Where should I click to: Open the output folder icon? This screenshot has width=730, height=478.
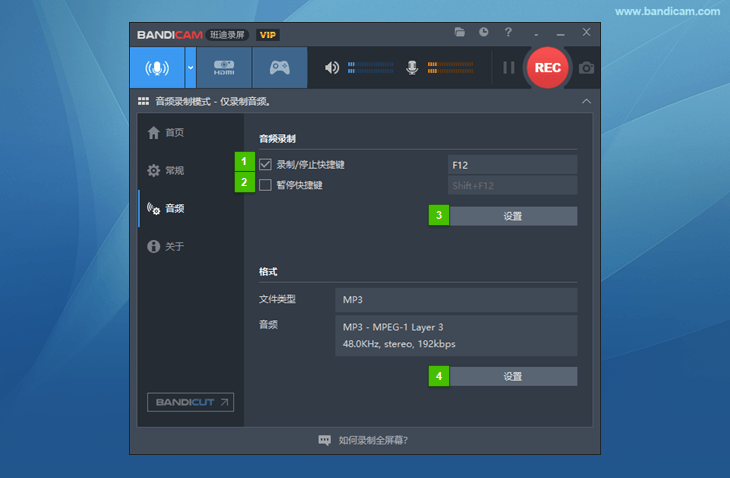pyautogui.click(x=460, y=32)
